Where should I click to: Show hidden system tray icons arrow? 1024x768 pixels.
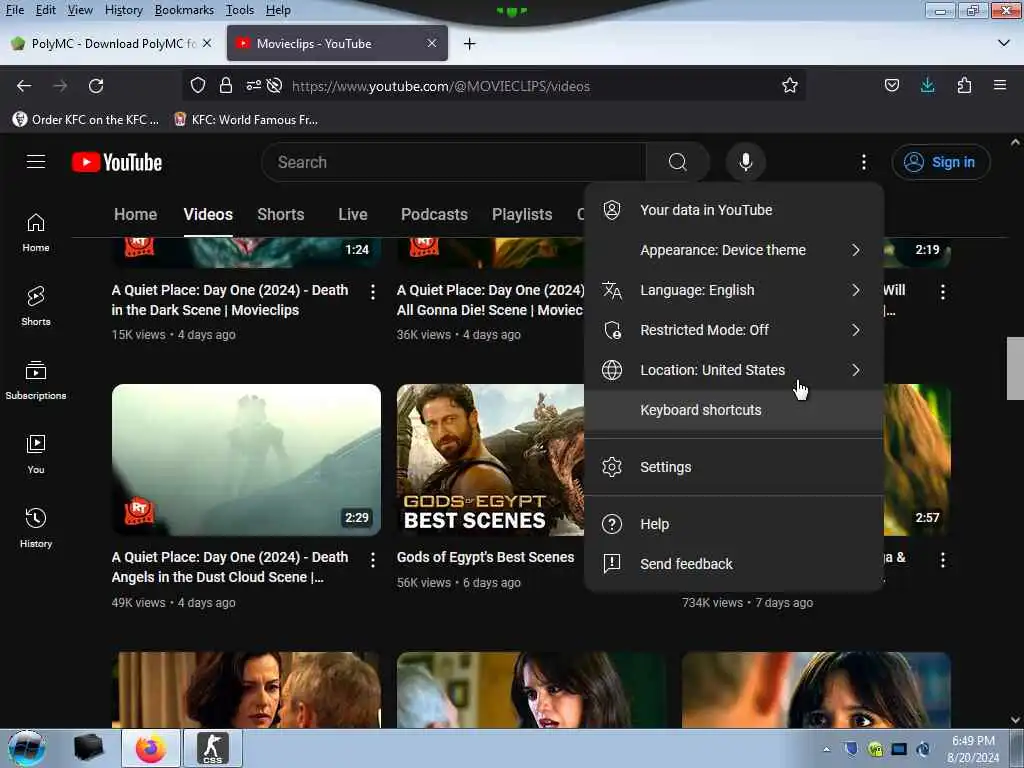827,749
